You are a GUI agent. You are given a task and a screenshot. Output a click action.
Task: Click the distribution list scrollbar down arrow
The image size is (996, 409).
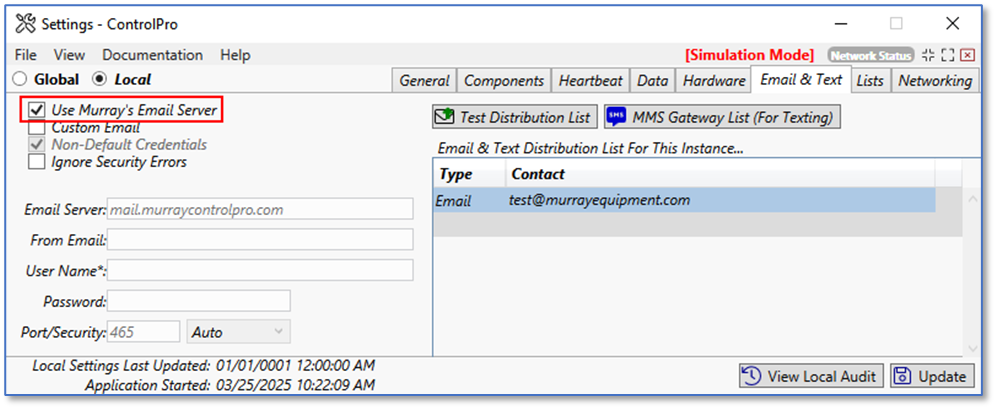(x=972, y=348)
